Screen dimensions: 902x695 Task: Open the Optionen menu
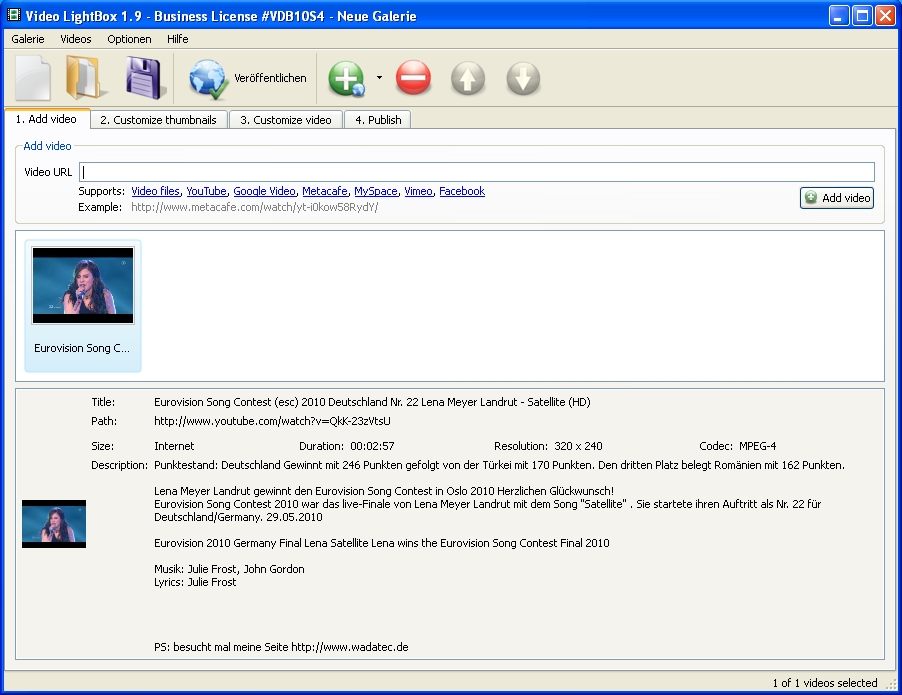click(x=129, y=39)
